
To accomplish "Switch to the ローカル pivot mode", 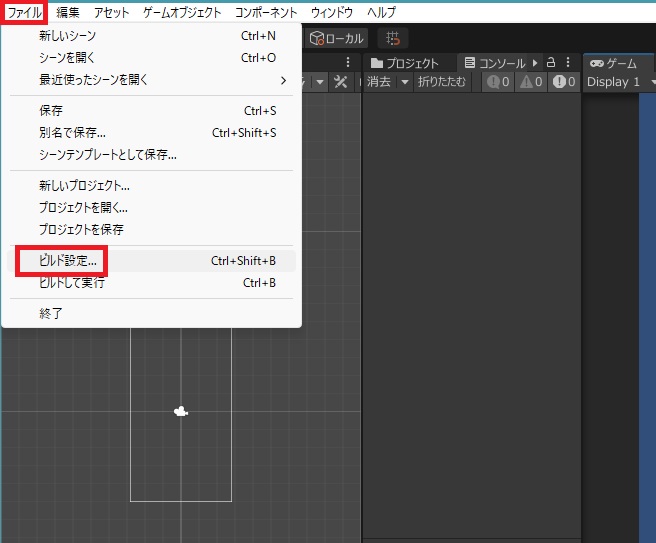I will click(336, 38).
